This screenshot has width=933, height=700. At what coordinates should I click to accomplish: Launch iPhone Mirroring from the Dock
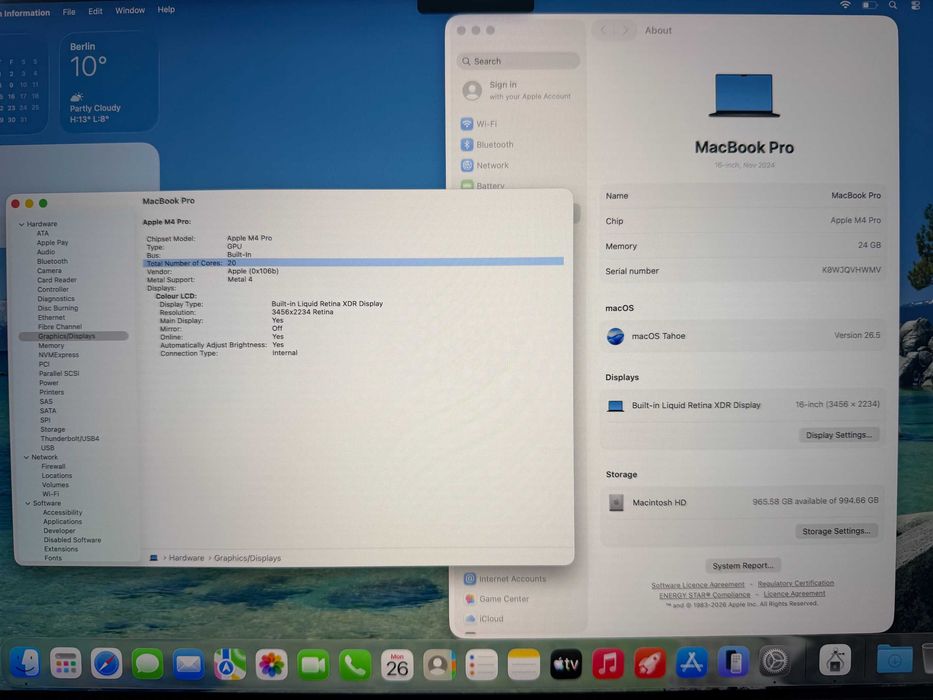pyautogui.click(x=733, y=661)
